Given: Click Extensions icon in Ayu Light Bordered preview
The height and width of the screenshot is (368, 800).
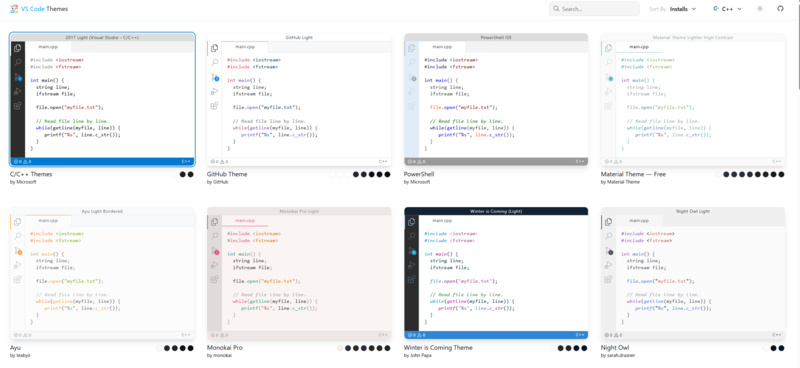Looking at the screenshot, I should [18, 280].
